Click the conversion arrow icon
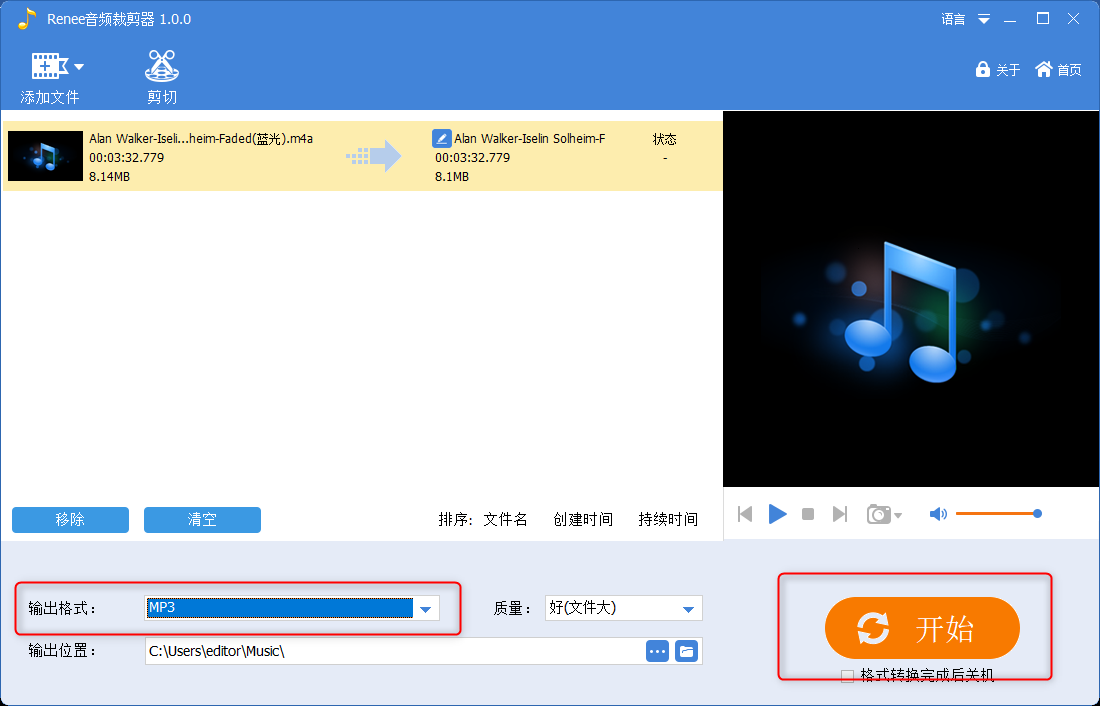 click(374, 156)
